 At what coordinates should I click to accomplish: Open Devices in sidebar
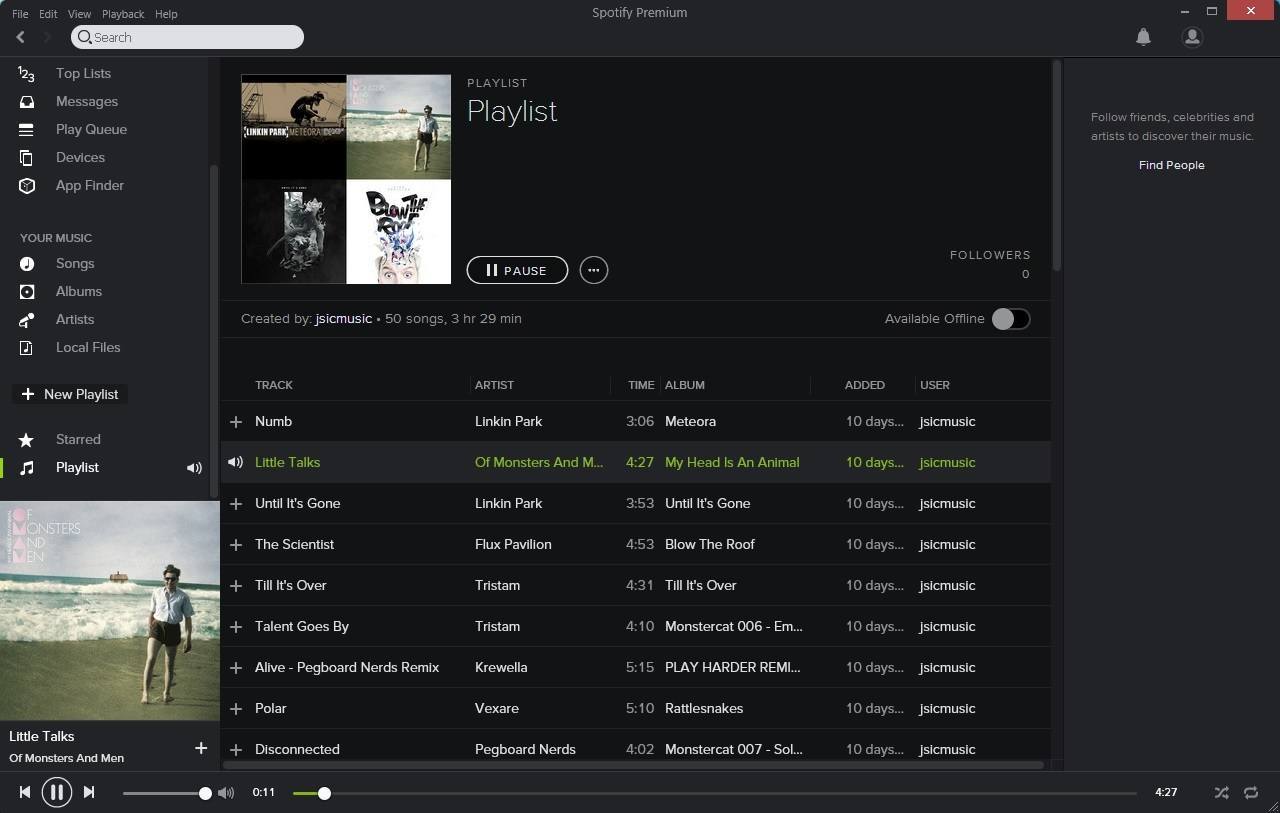point(80,157)
